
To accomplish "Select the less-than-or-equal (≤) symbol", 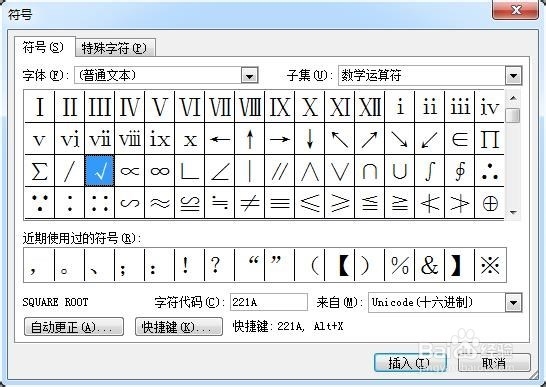I will pos(310,203).
